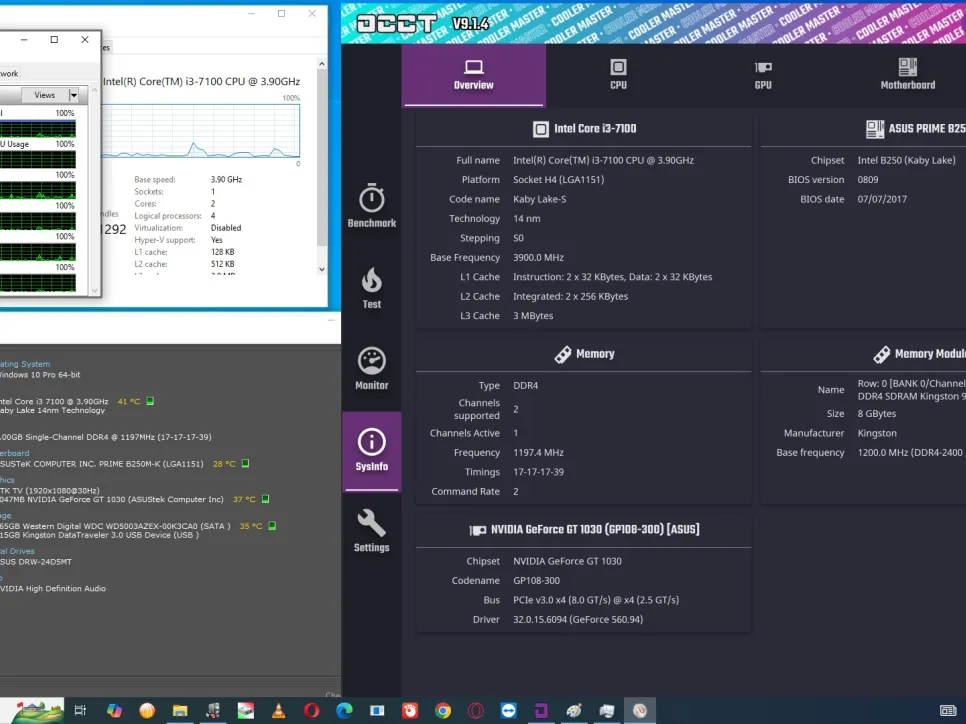Viewport: 966px width, 724px height.
Task: Click the motherboard icon beside ASUS PRIME heading
Action: [x=874, y=129]
